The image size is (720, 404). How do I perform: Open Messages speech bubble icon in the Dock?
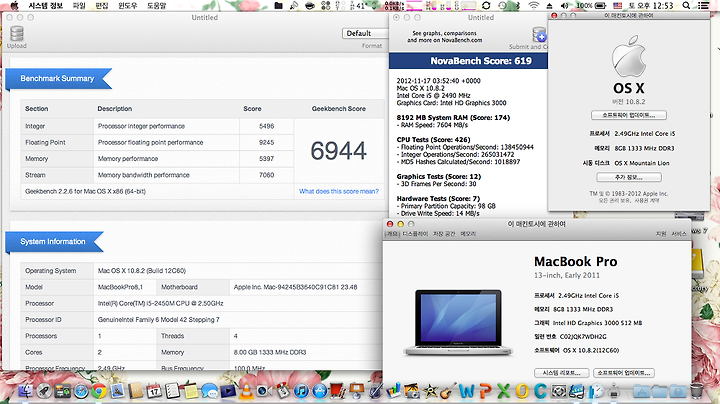pos(209,391)
